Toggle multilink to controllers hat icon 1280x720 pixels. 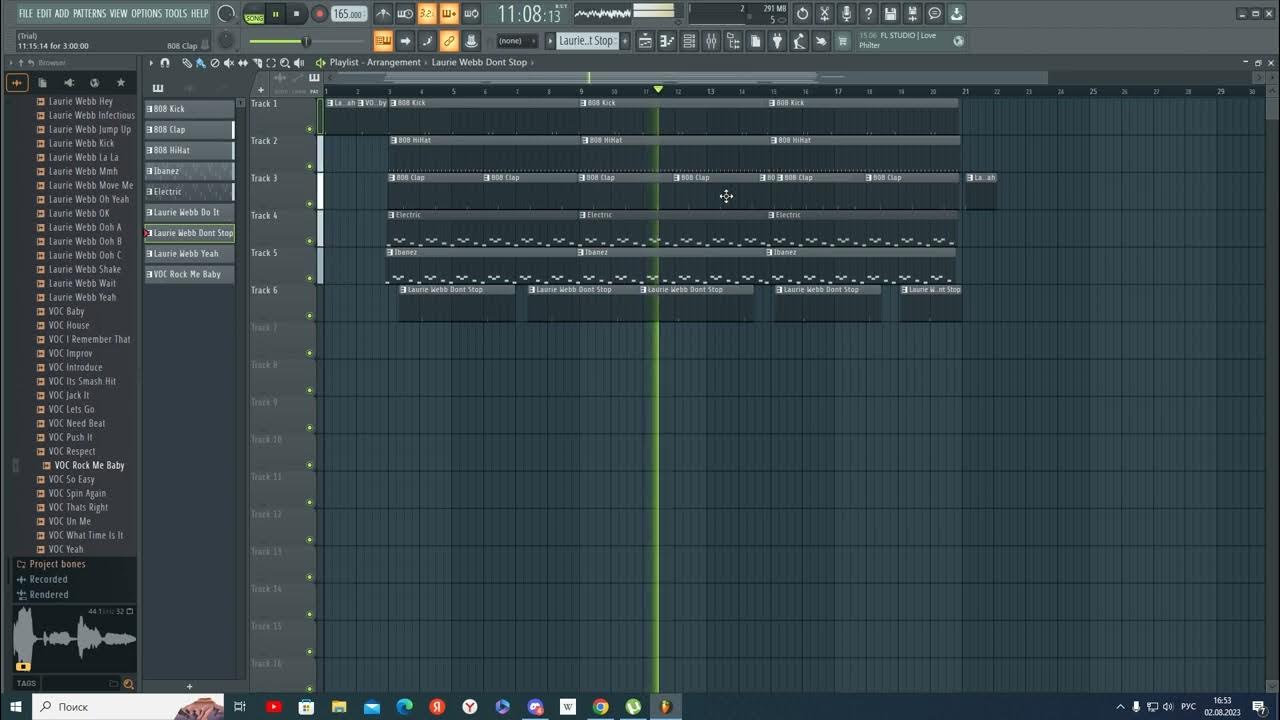[471, 41]
